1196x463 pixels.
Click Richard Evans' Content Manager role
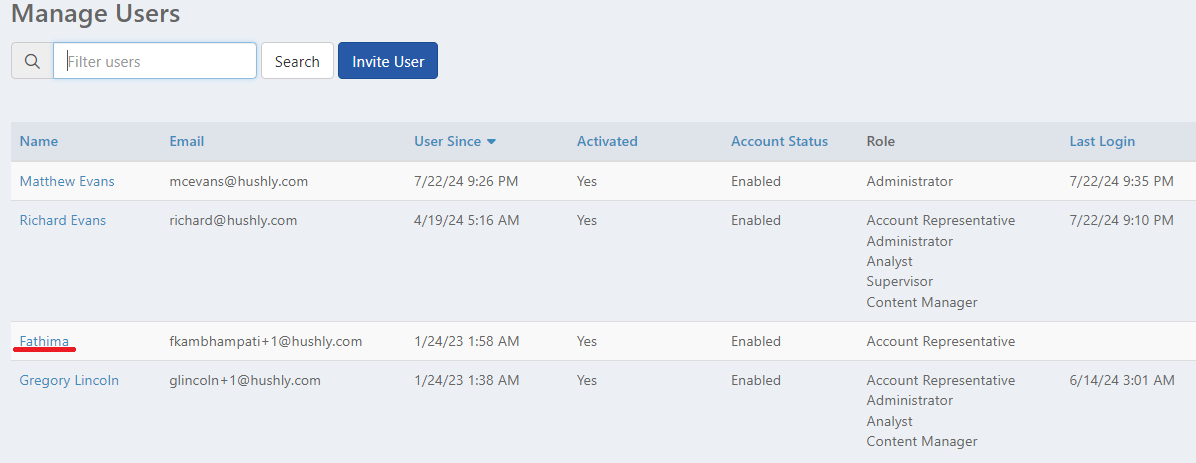coord(922,302)
